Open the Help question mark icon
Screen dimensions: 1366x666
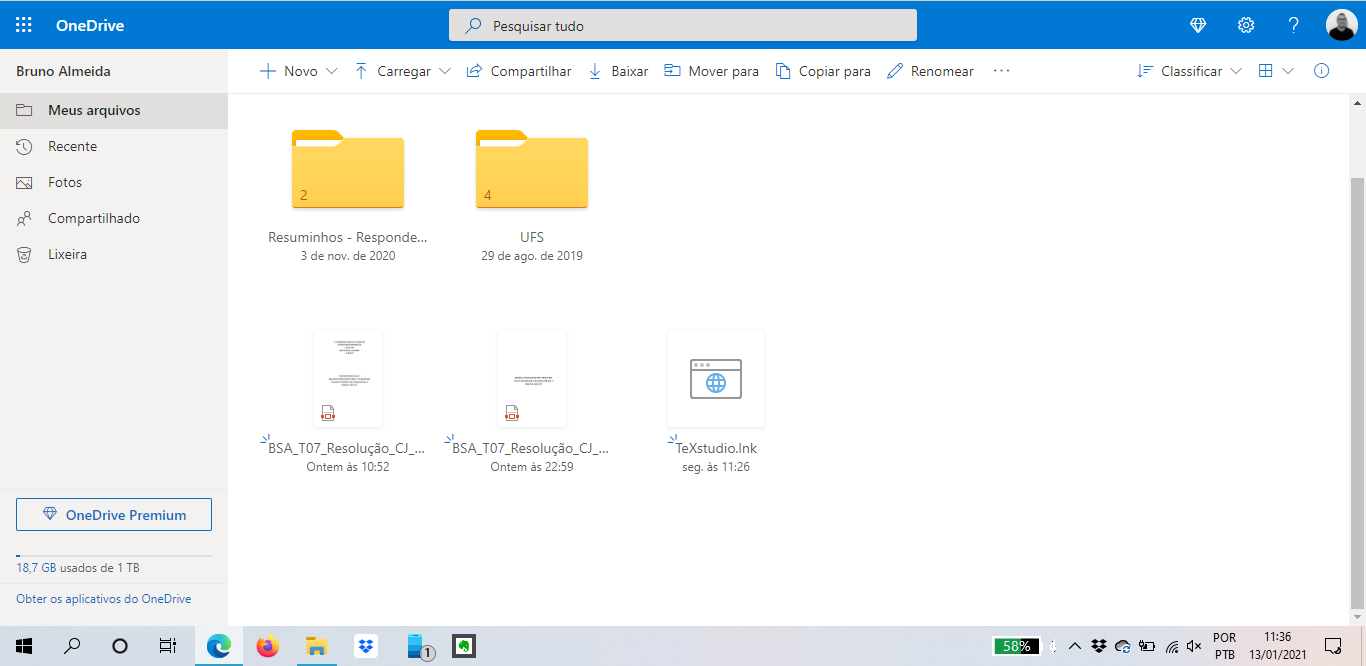point(1293,25)
